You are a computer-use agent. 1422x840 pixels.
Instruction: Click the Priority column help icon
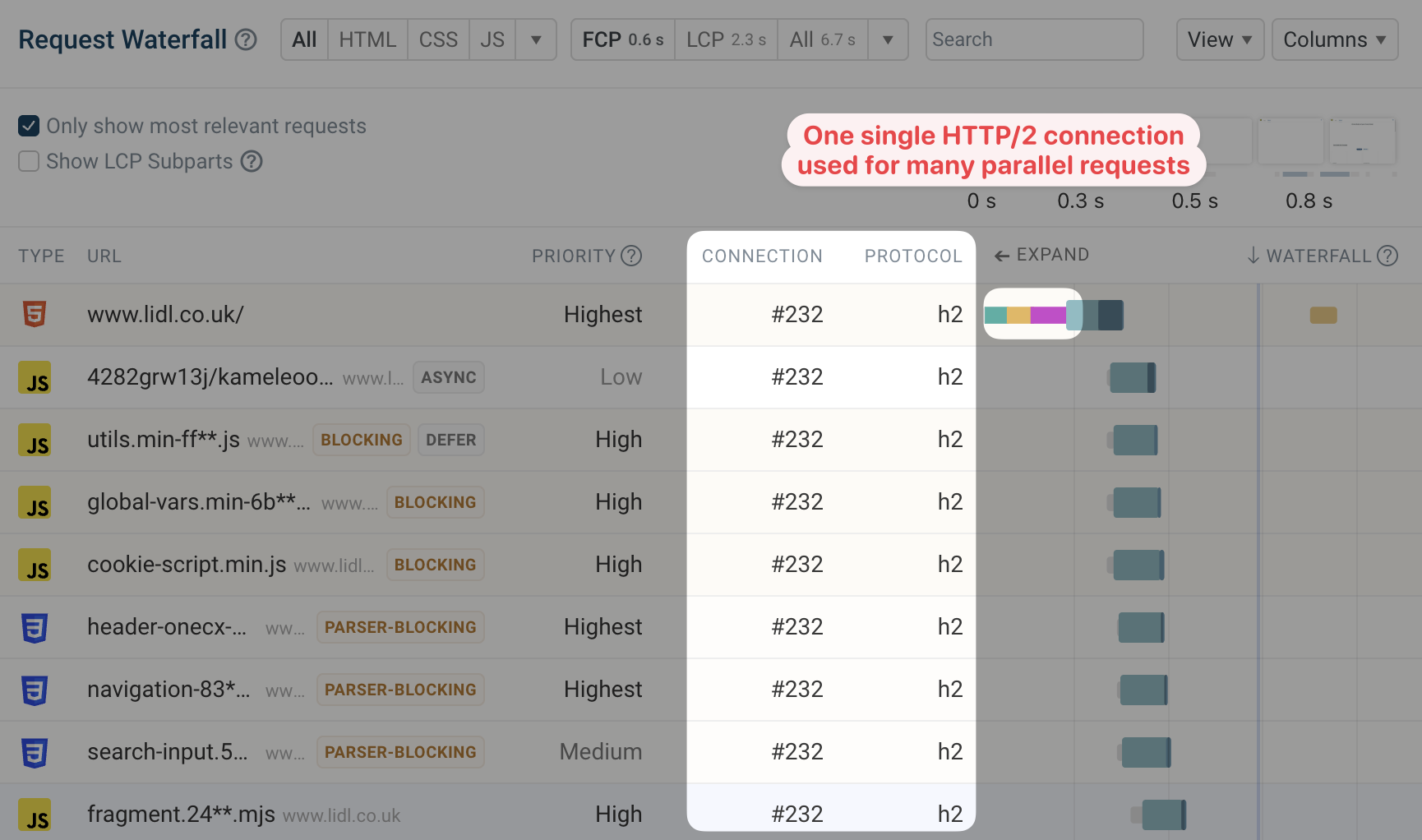click(x=631, y=256)
